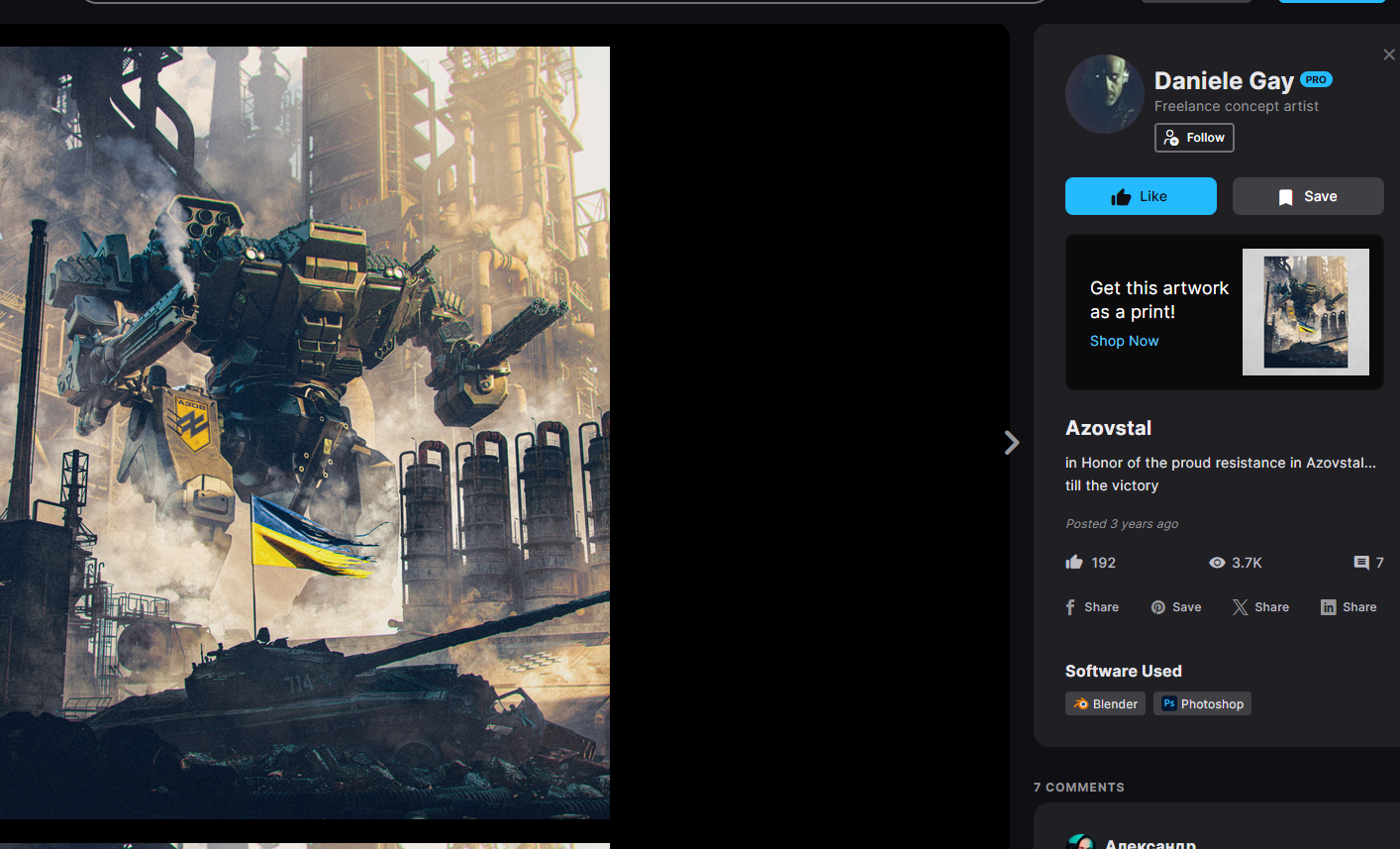Screen dimensions: 1400x849
Task: Save the artwork to a collection
Action: [x=1308, y=196]
